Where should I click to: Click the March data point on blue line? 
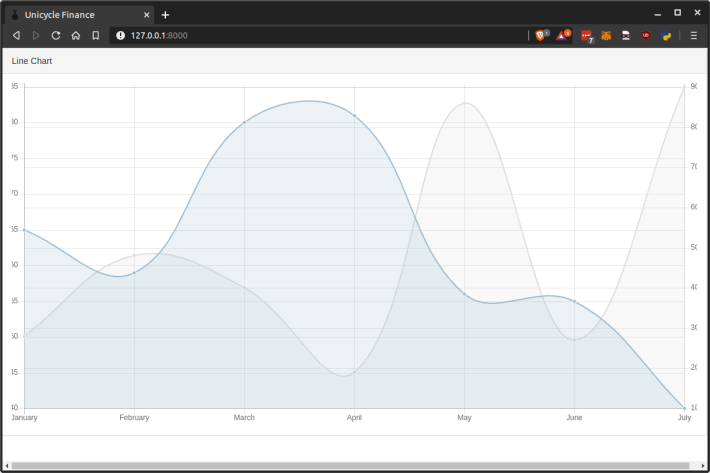pos(244,122)
